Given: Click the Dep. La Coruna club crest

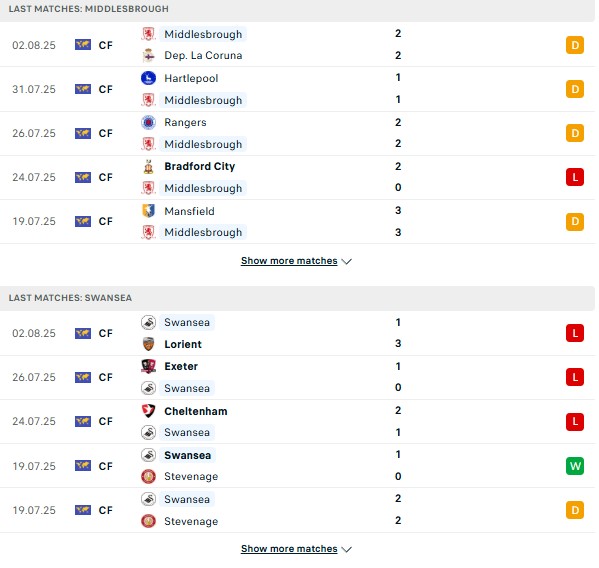Looking at the screenshot, I should pos(148,55).
